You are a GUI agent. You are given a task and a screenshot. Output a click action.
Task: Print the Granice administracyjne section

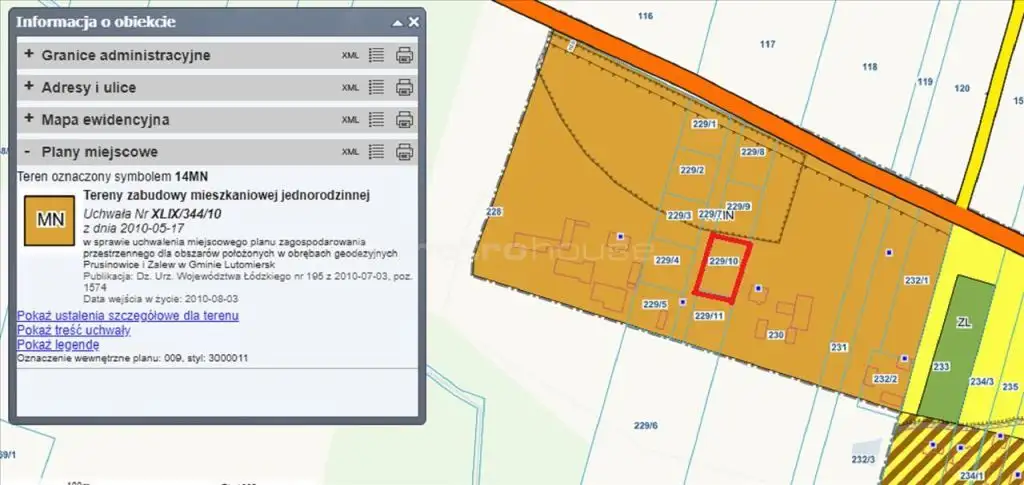pos(404,55)
